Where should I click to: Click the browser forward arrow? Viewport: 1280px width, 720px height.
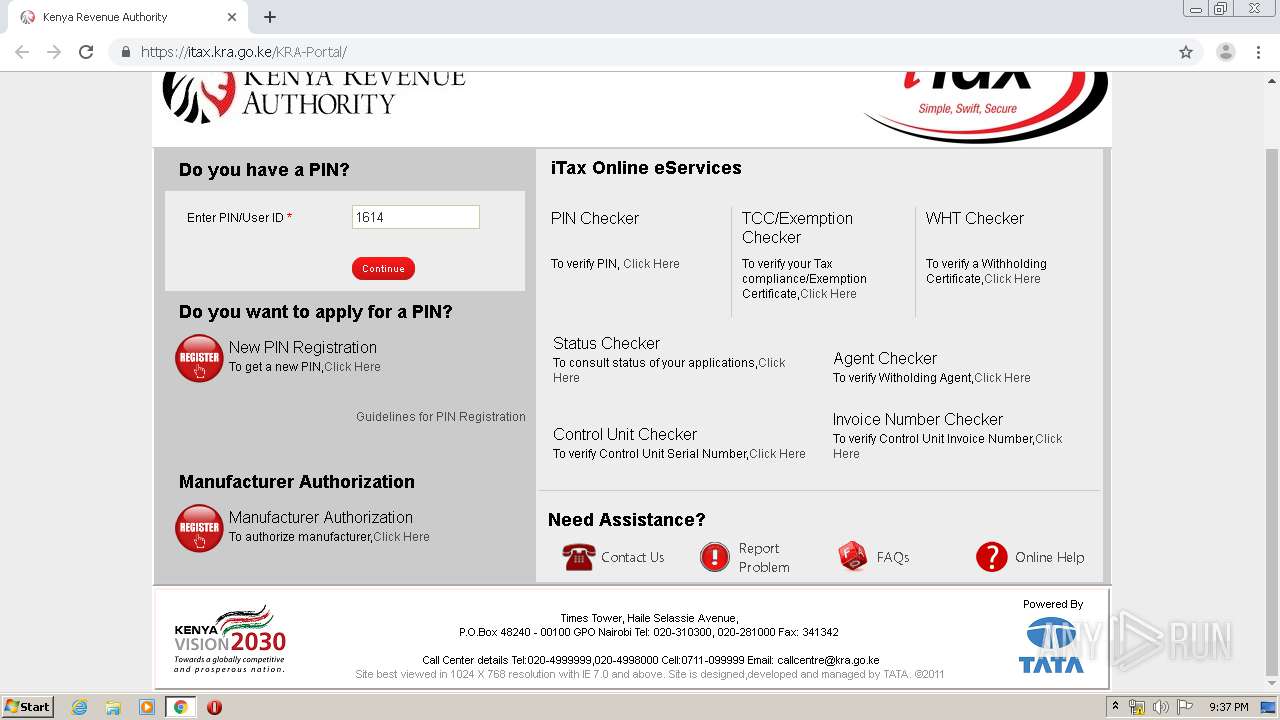point(54,52)
